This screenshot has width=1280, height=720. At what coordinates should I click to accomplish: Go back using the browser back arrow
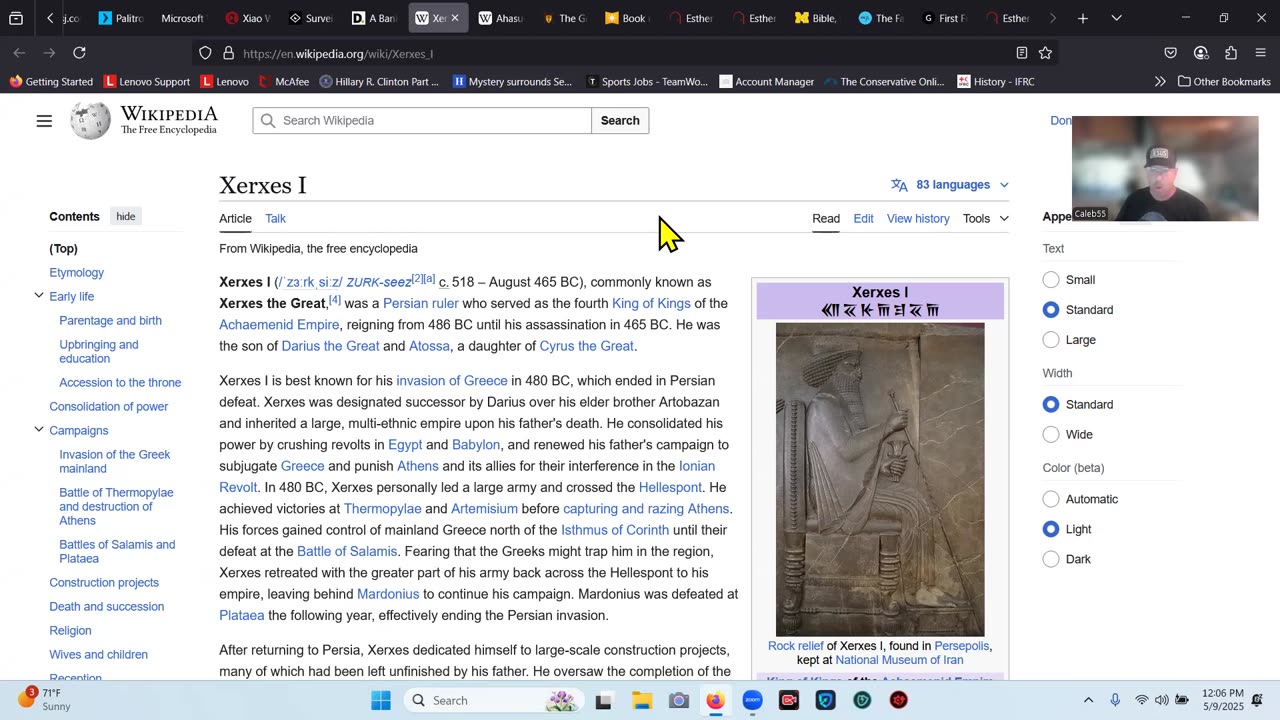20,53
